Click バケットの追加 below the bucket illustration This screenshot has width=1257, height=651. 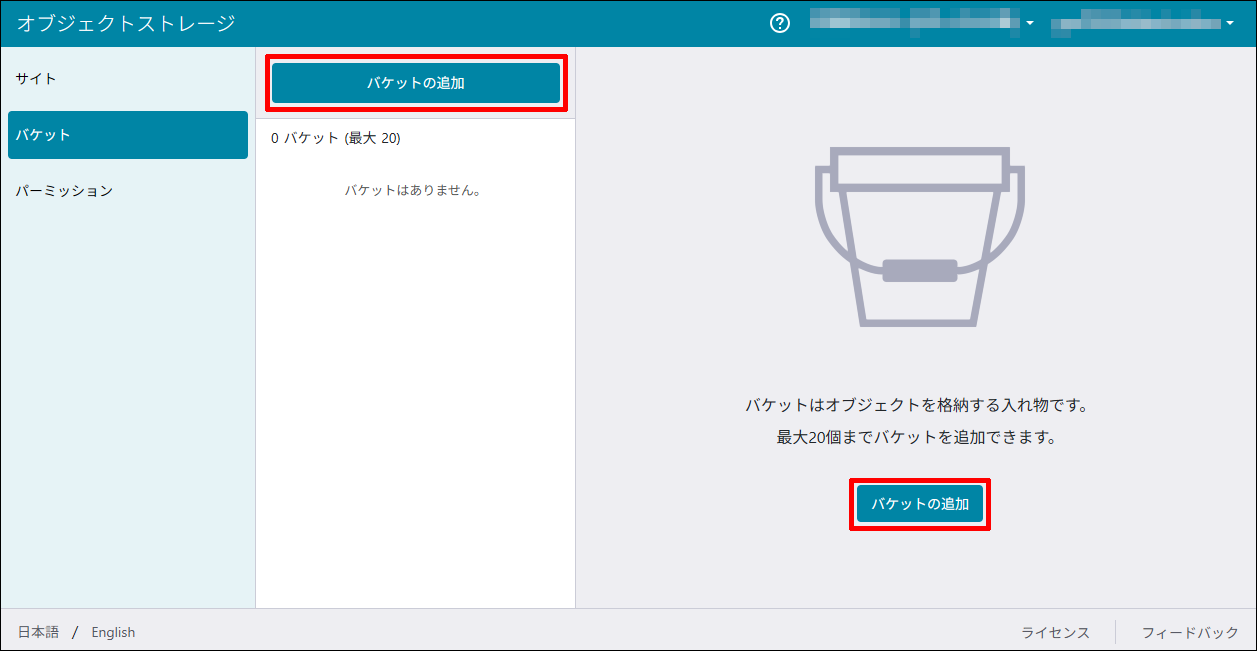[x=919, y=504]
